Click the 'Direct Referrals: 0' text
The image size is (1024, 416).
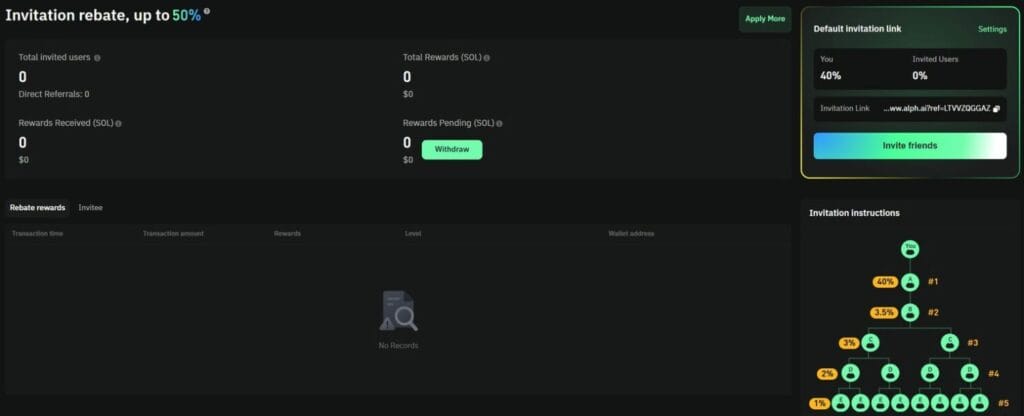pos(54,94)
